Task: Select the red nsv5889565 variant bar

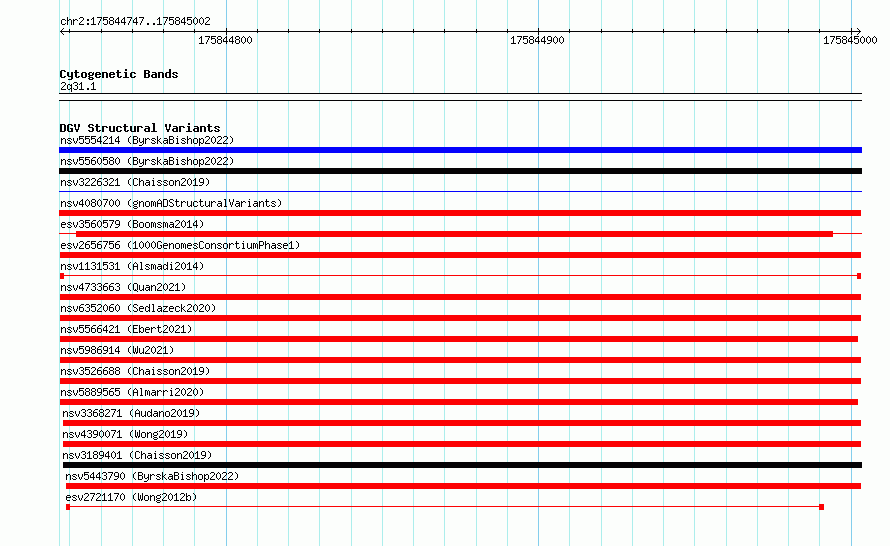Action: click(x=459, y=402)
